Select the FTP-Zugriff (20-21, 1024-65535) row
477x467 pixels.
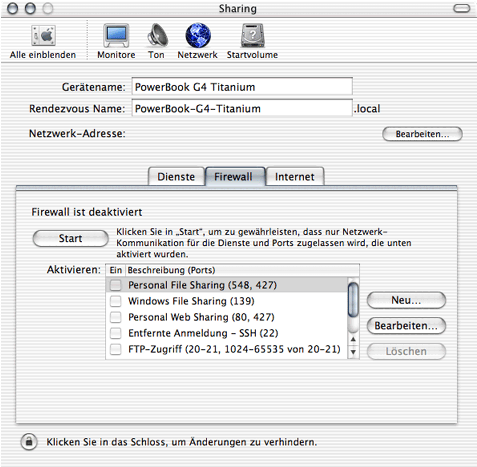[x=227, y=349]
